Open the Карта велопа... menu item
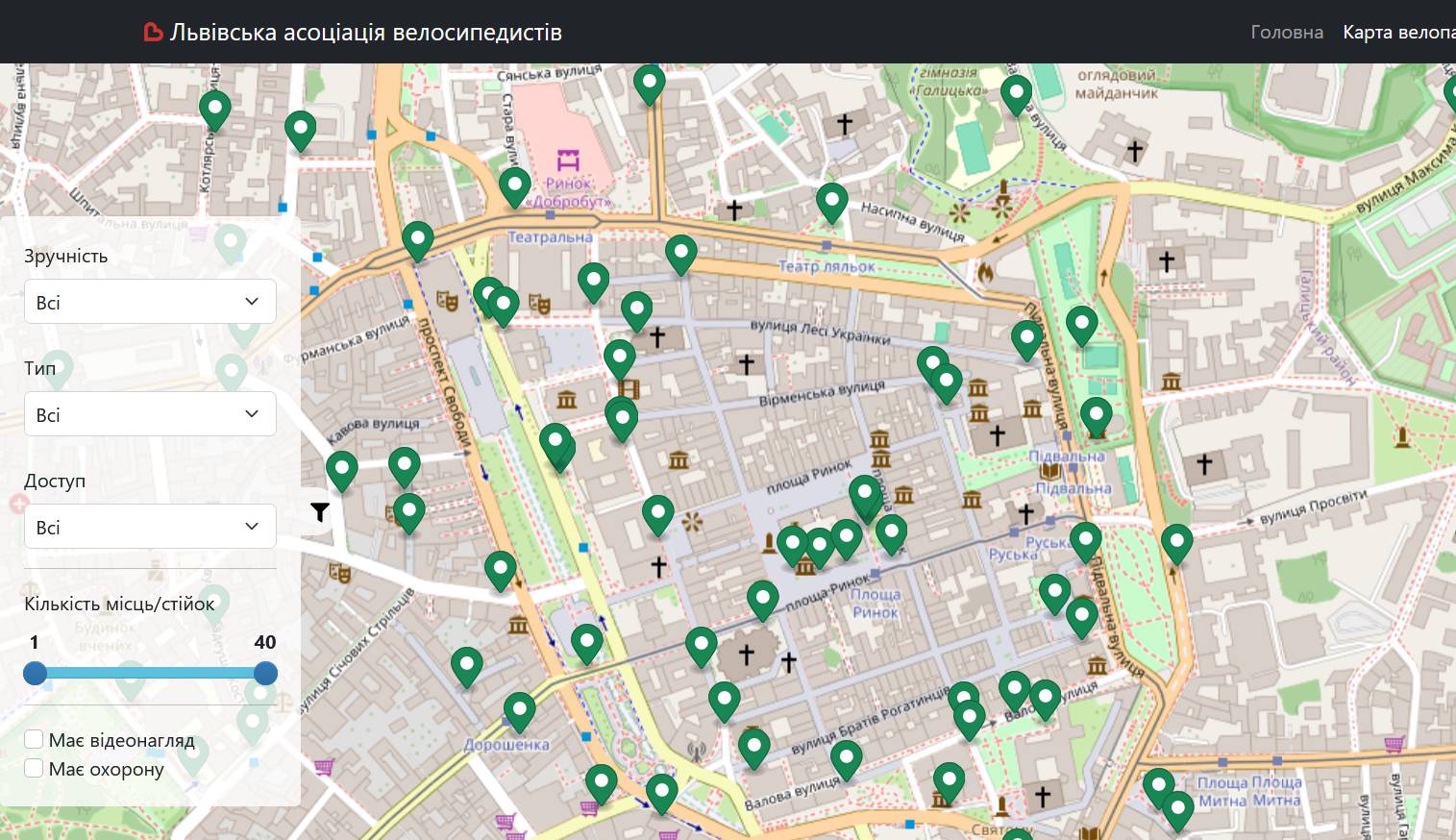Viewport: 1456px width, 840px height. pyautogui.click(x=1398, y=32)
